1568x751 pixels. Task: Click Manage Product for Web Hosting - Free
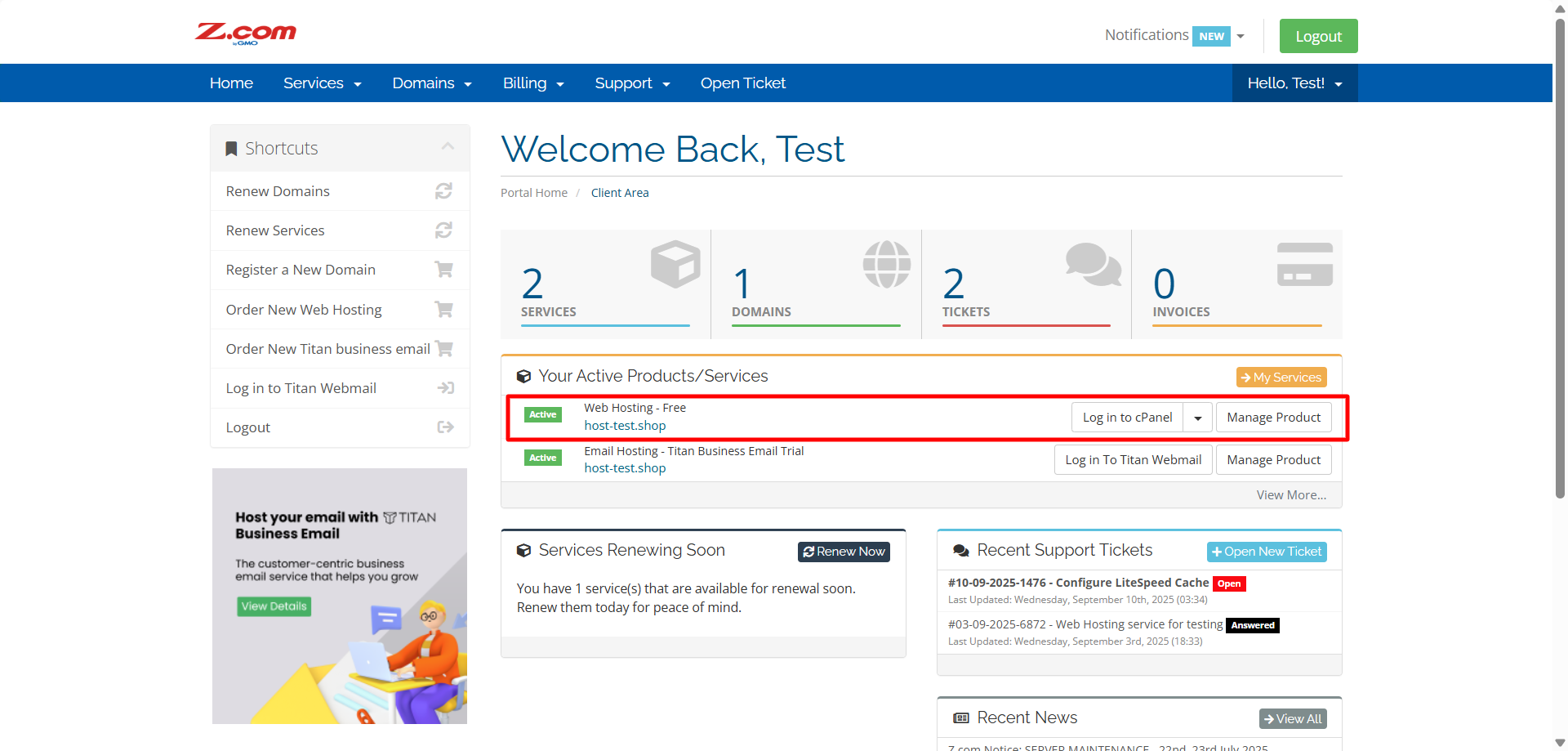1273,418
